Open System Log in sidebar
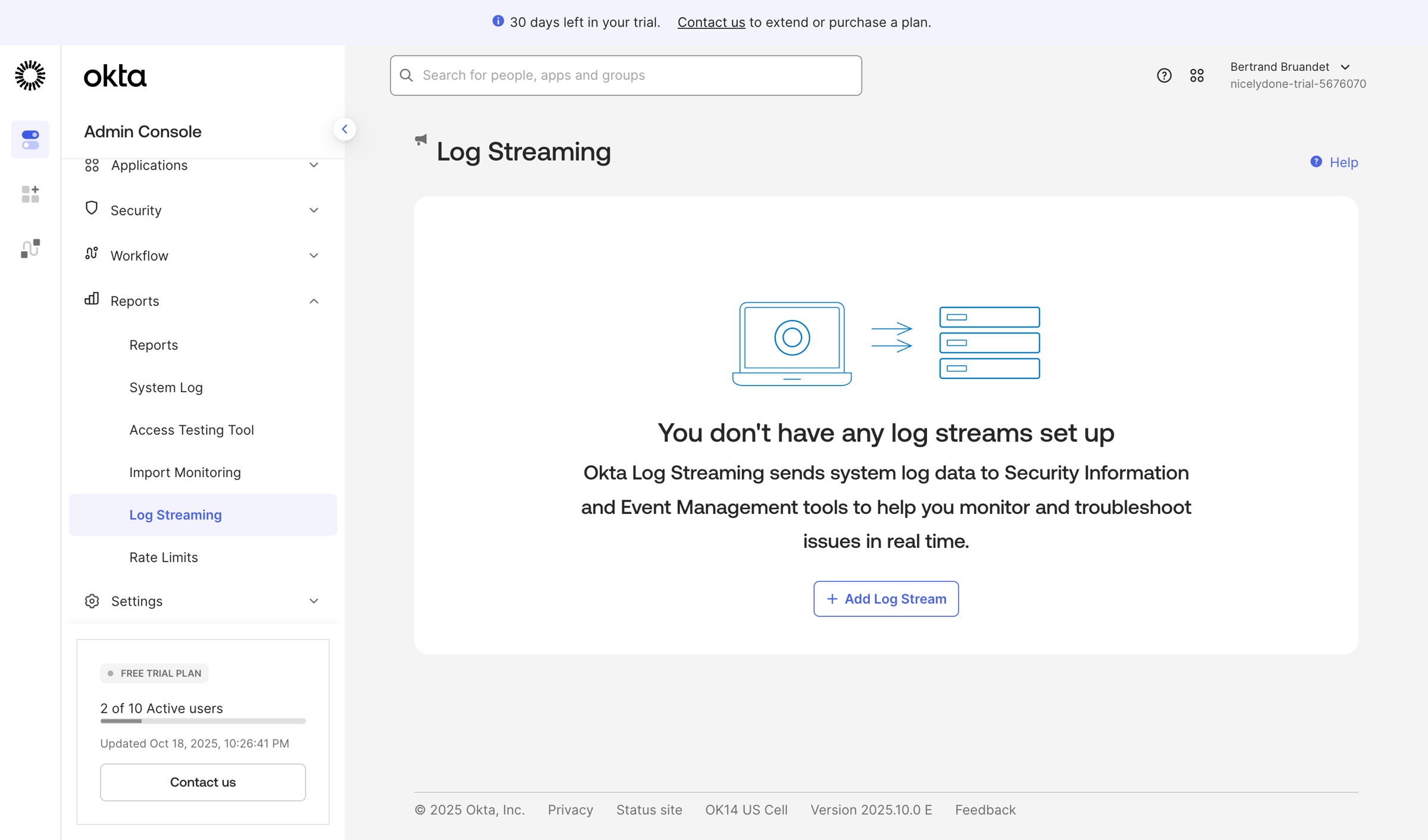The height and width of the screenshot is (840, 1428). click(x=166, y=387)
